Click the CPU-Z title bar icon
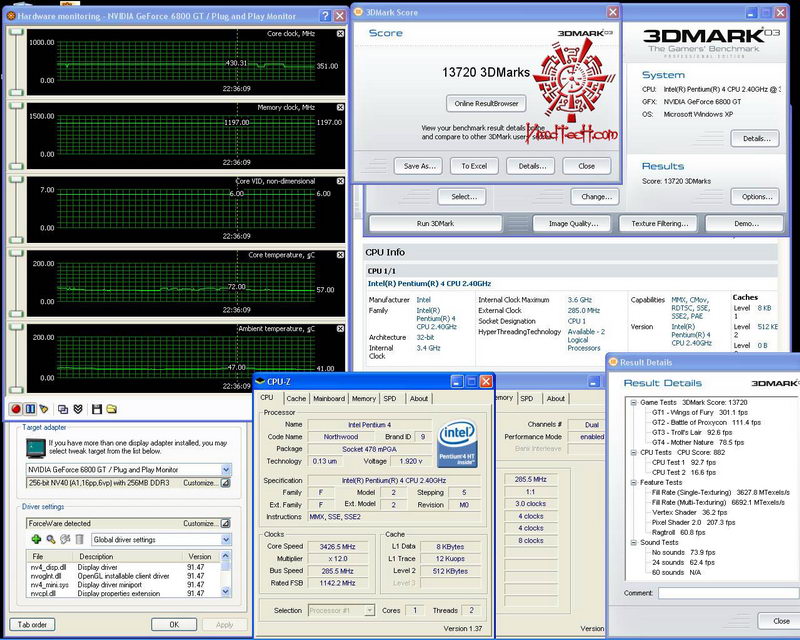The width and height of the screenshot is (800, 640). pos(260,381)
